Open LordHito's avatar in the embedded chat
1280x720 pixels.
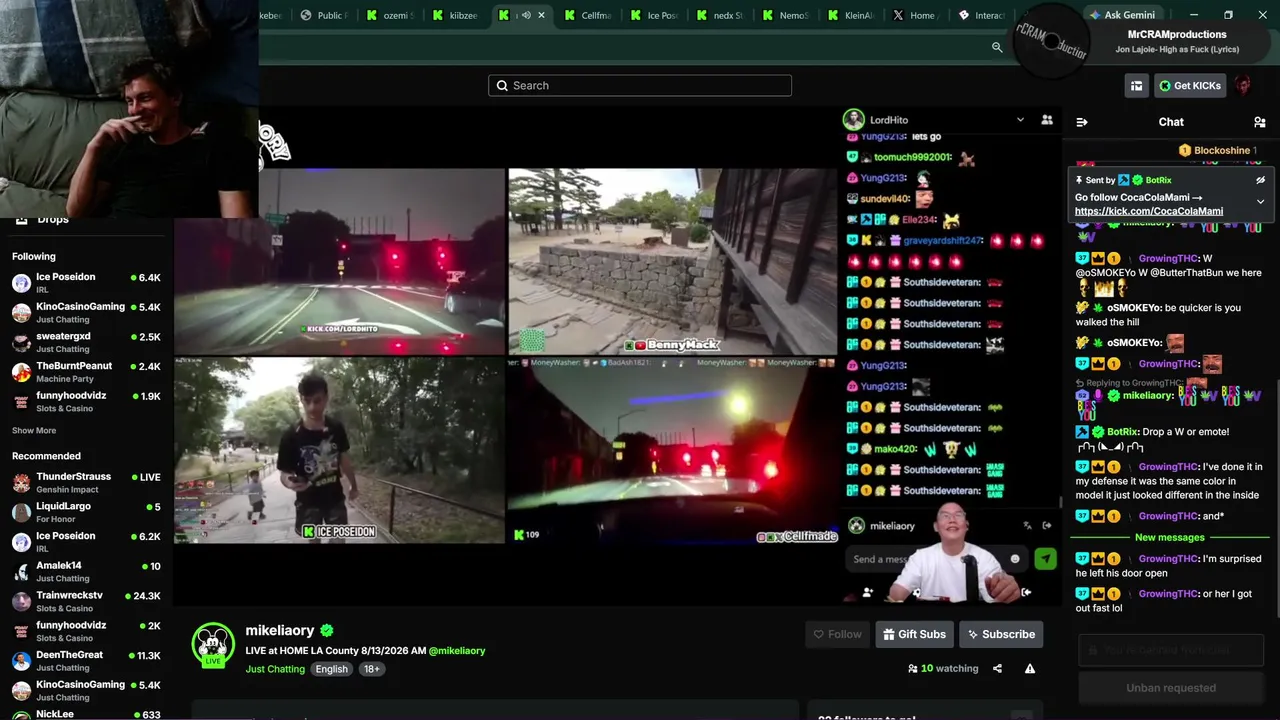click(853, 120)
